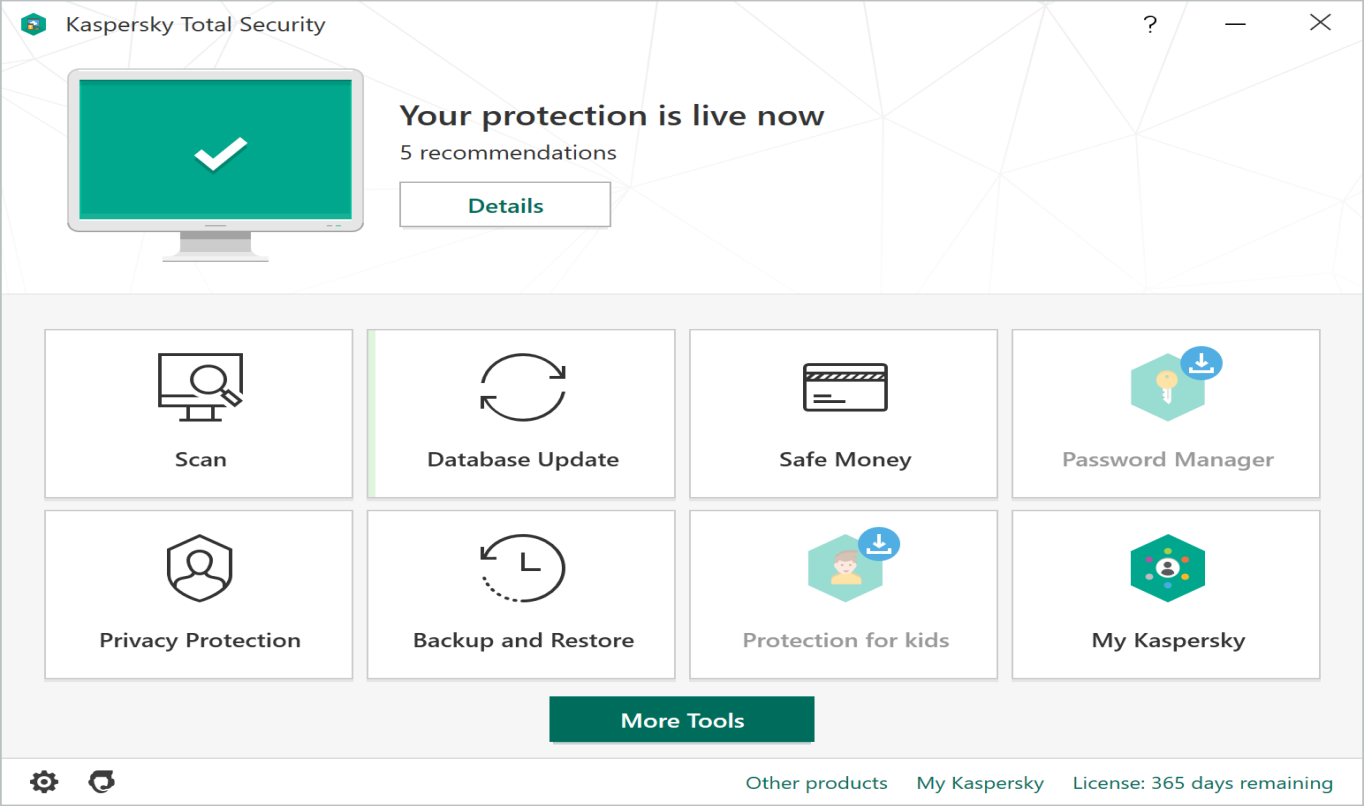Image resolution: width=1364 pixels, height=806 pixels.
Task: Open the settings gear
Action: point(44,782)
